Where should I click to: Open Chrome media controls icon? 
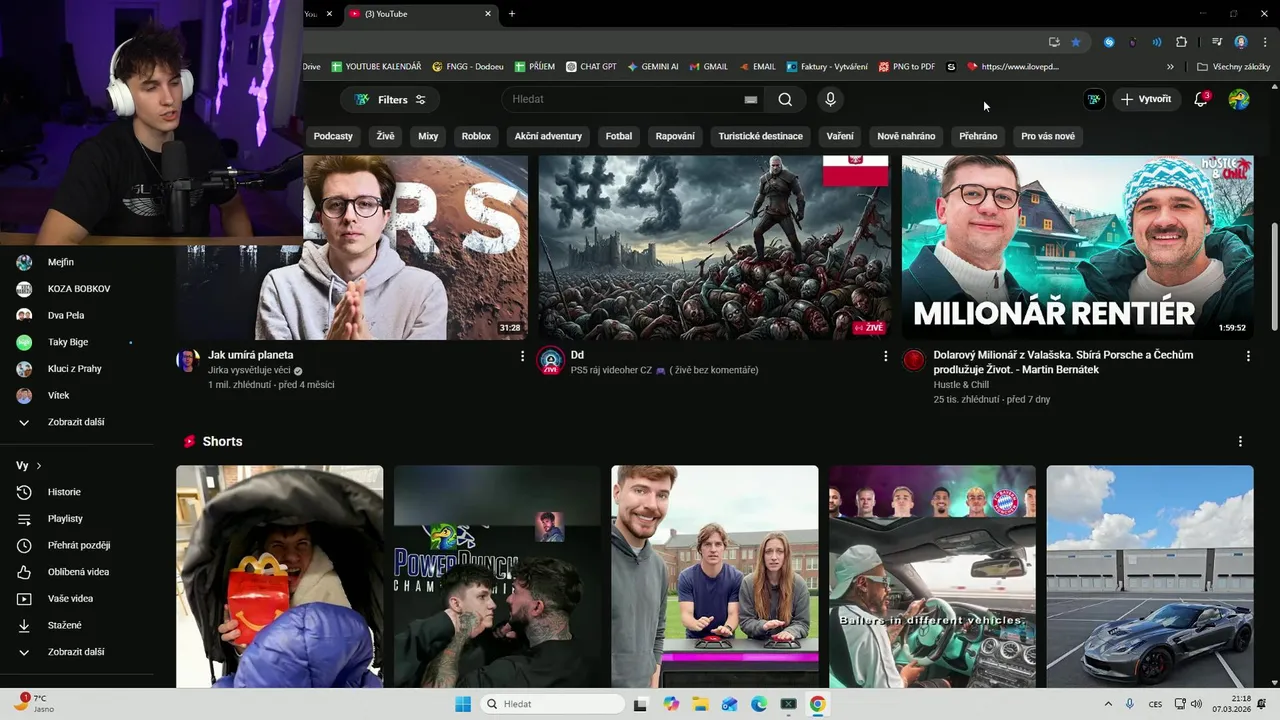(1217, 42)
